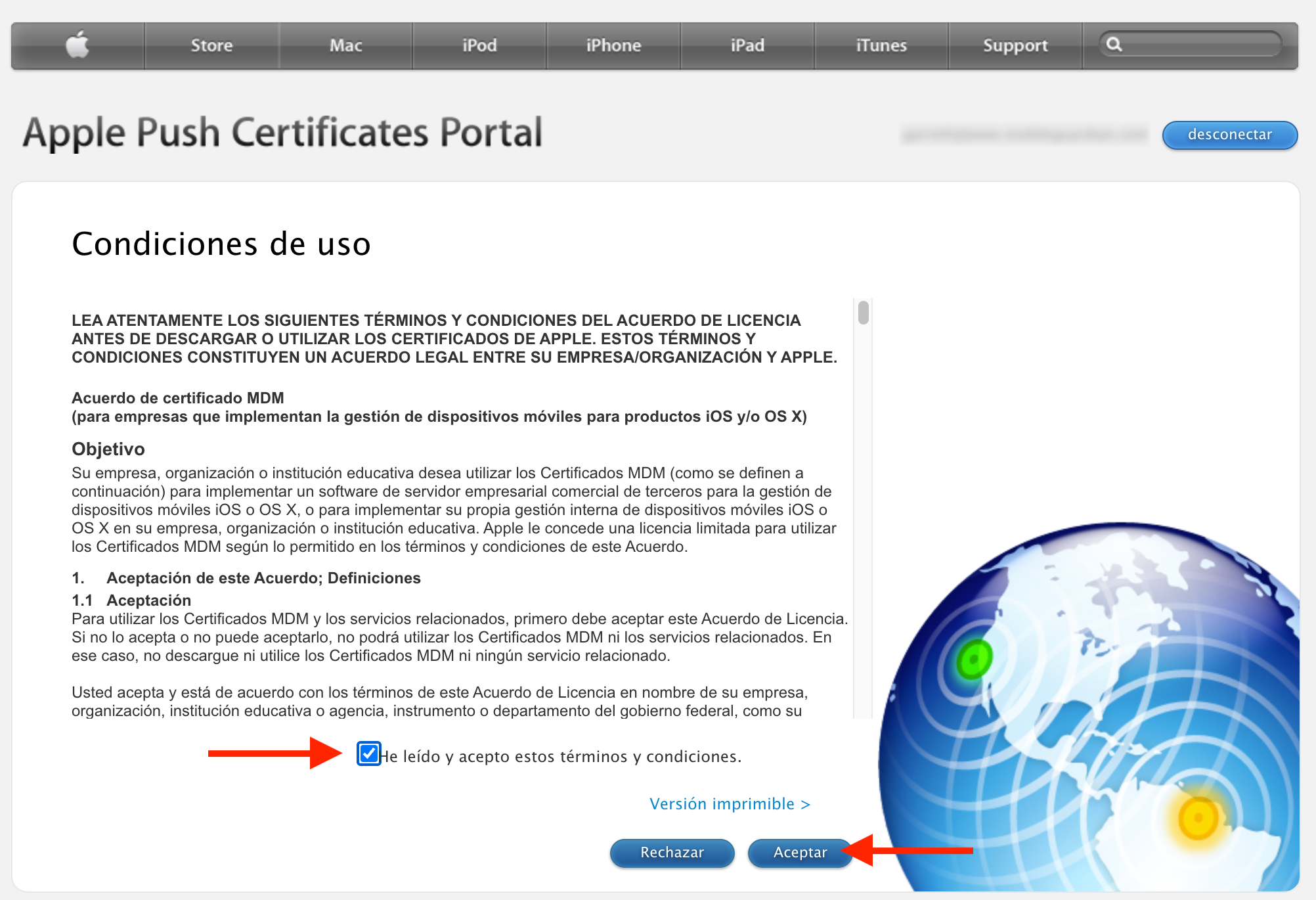Select iPhone in the navigation bar
1316x900 pixels.
click(613, 45)
